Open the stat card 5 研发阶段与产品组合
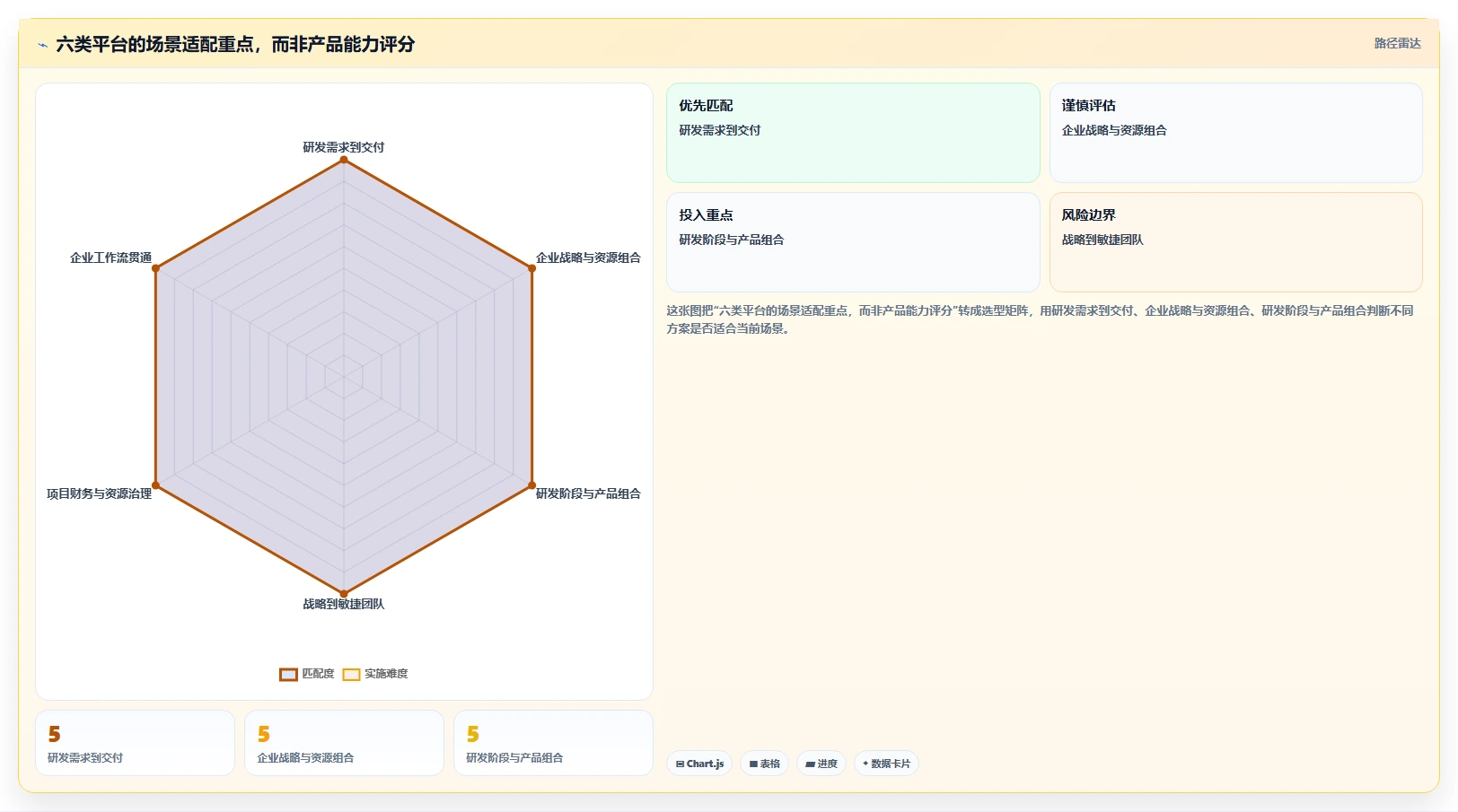The height and width of the screenshot is (812, 1458). [553, 743]
